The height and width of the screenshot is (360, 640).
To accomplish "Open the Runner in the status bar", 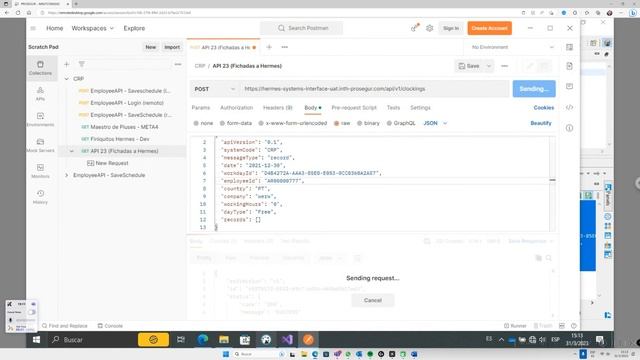I will pos(515,326).
